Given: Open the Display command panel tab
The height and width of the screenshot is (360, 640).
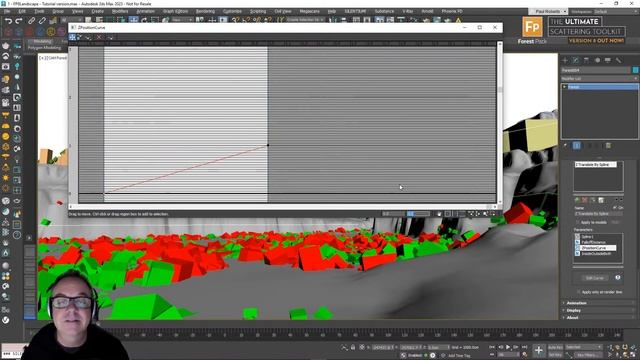Looking at the screenshot, I should click(x=608, y=60).
